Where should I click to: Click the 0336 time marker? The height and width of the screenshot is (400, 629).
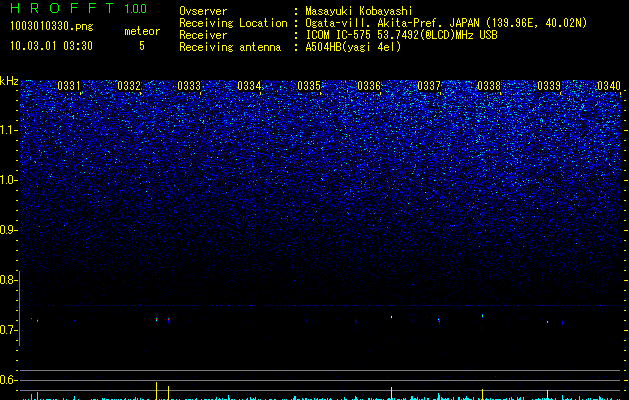[x=369, y=86]
